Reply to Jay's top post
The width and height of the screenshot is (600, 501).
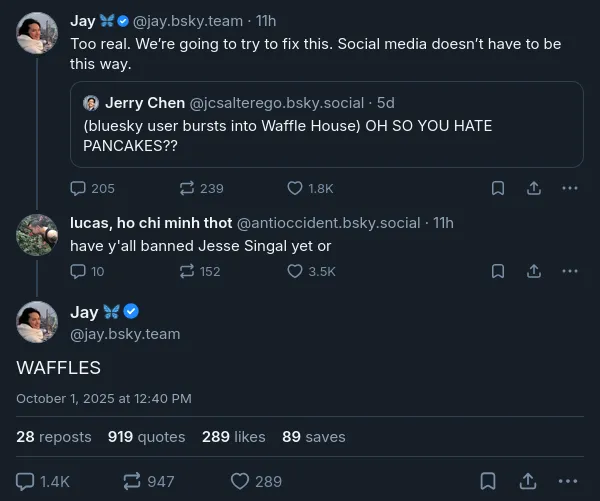pyautogui.click(x=79, y=188)
